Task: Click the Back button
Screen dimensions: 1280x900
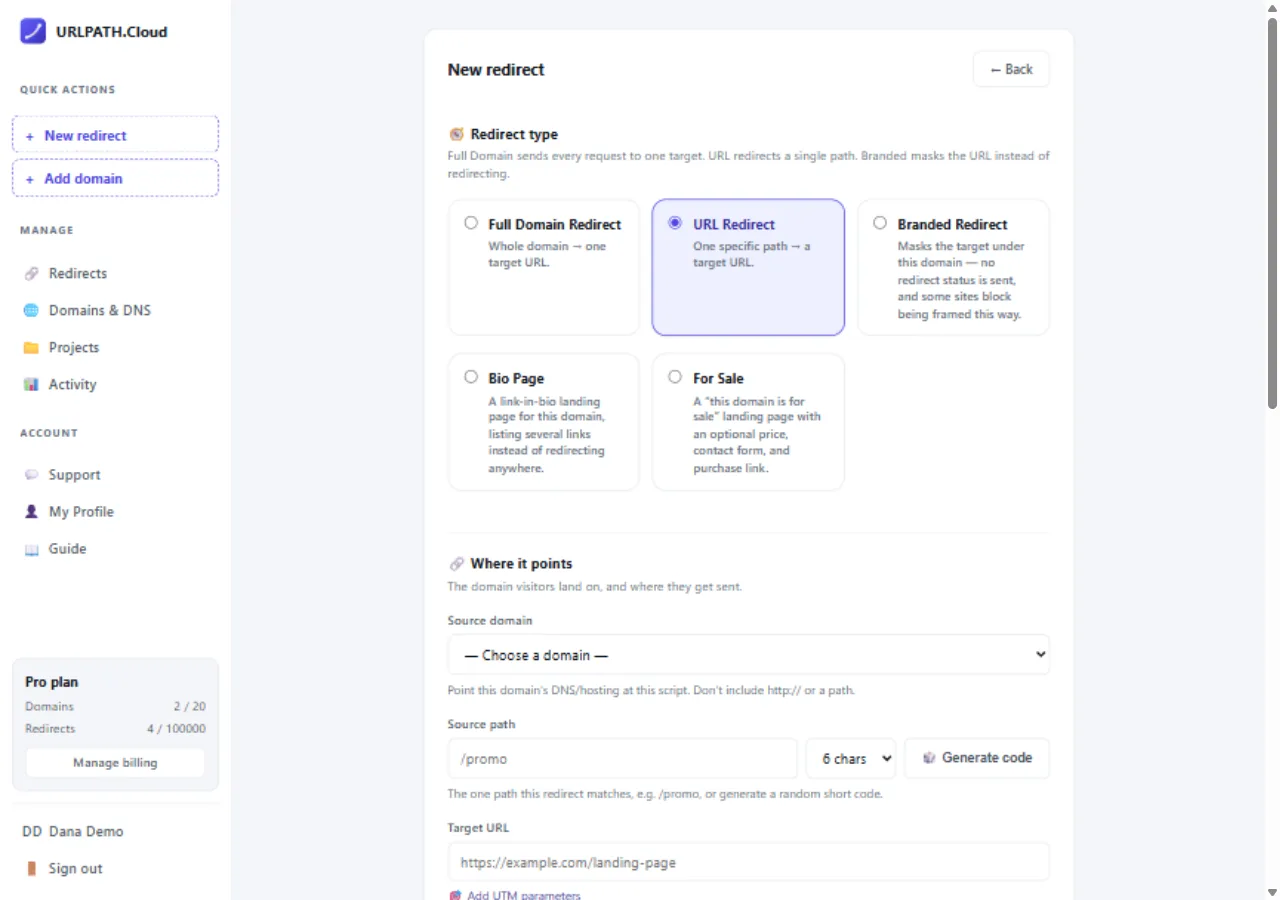Action: [1011, 69]
